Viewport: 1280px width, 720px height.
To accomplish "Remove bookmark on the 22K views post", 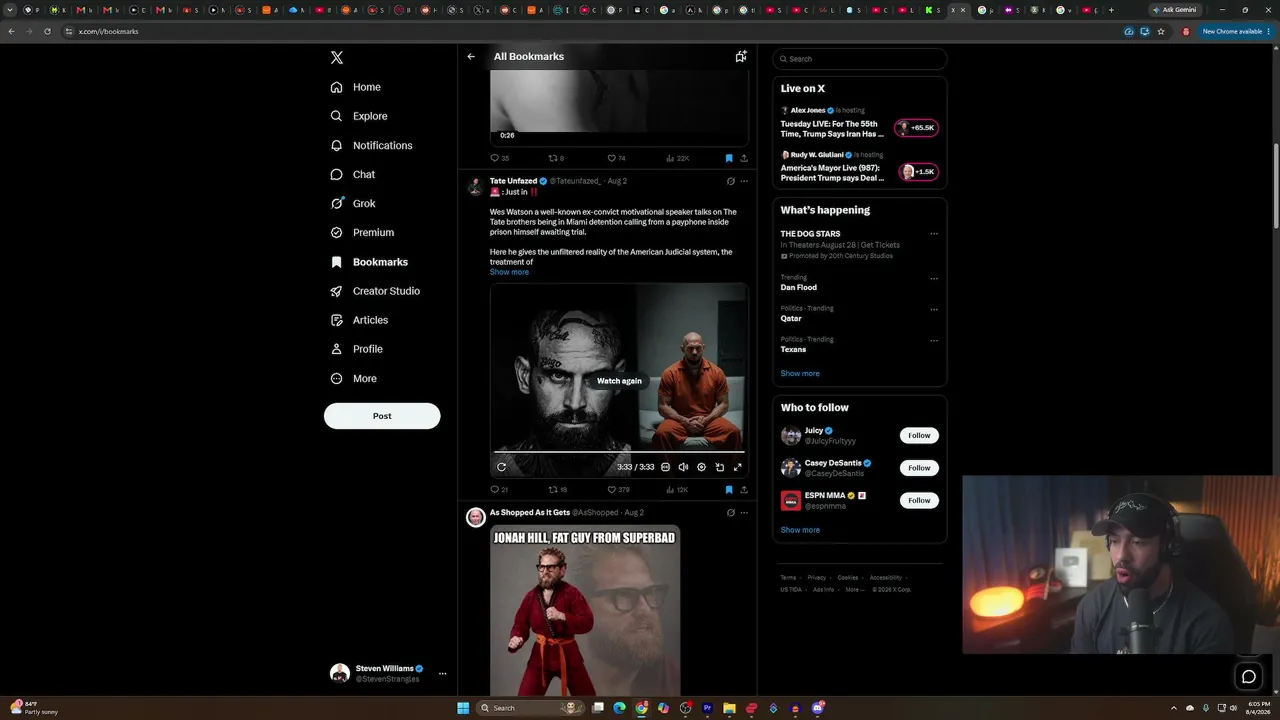I will 729,158.
